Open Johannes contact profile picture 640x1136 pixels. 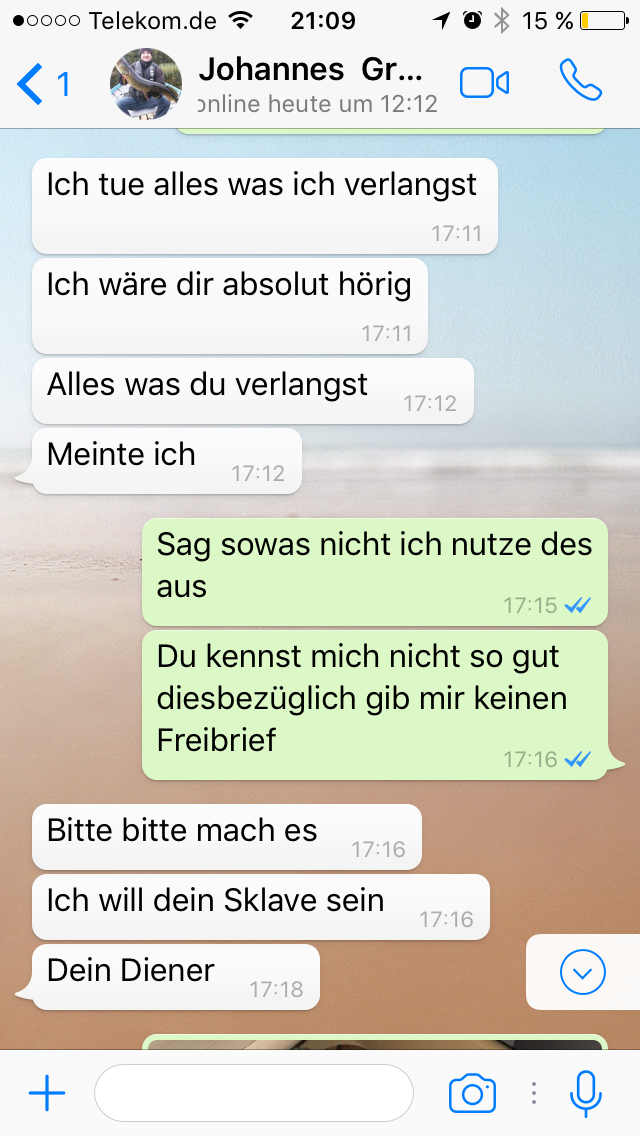click(x=146, y=83)
